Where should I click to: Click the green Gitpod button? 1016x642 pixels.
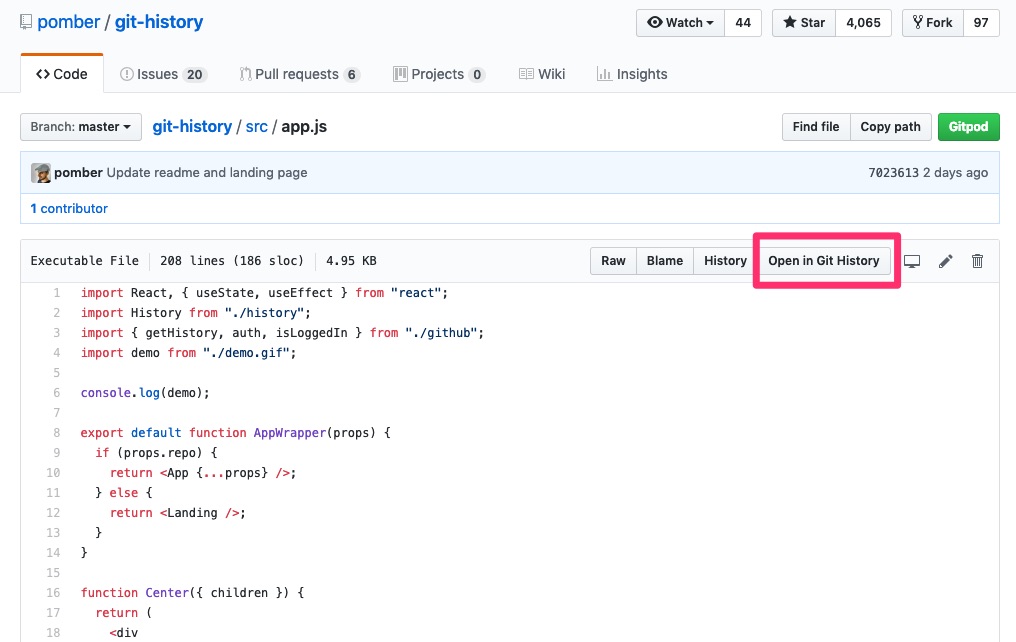tap(969, 127)
